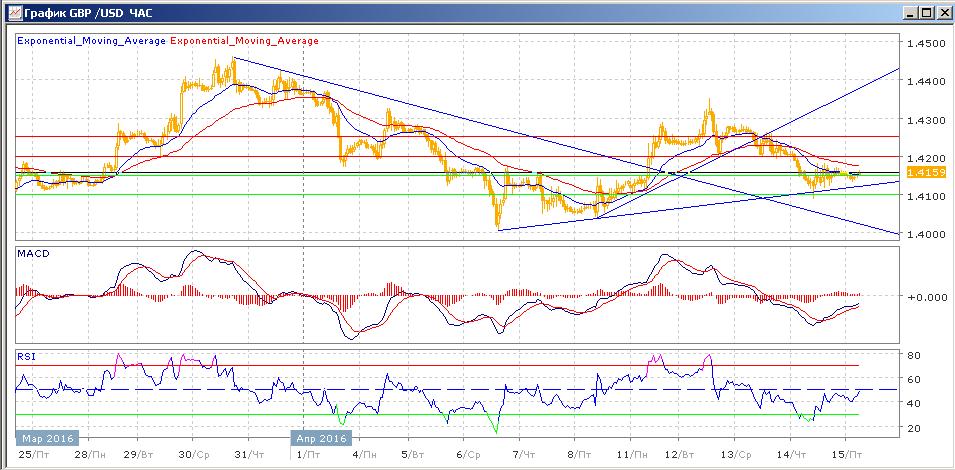The image size is (955, 470).
Task: Click the Apr 2016 month marker
Action: pyautogui.click(x=320, y=438)
